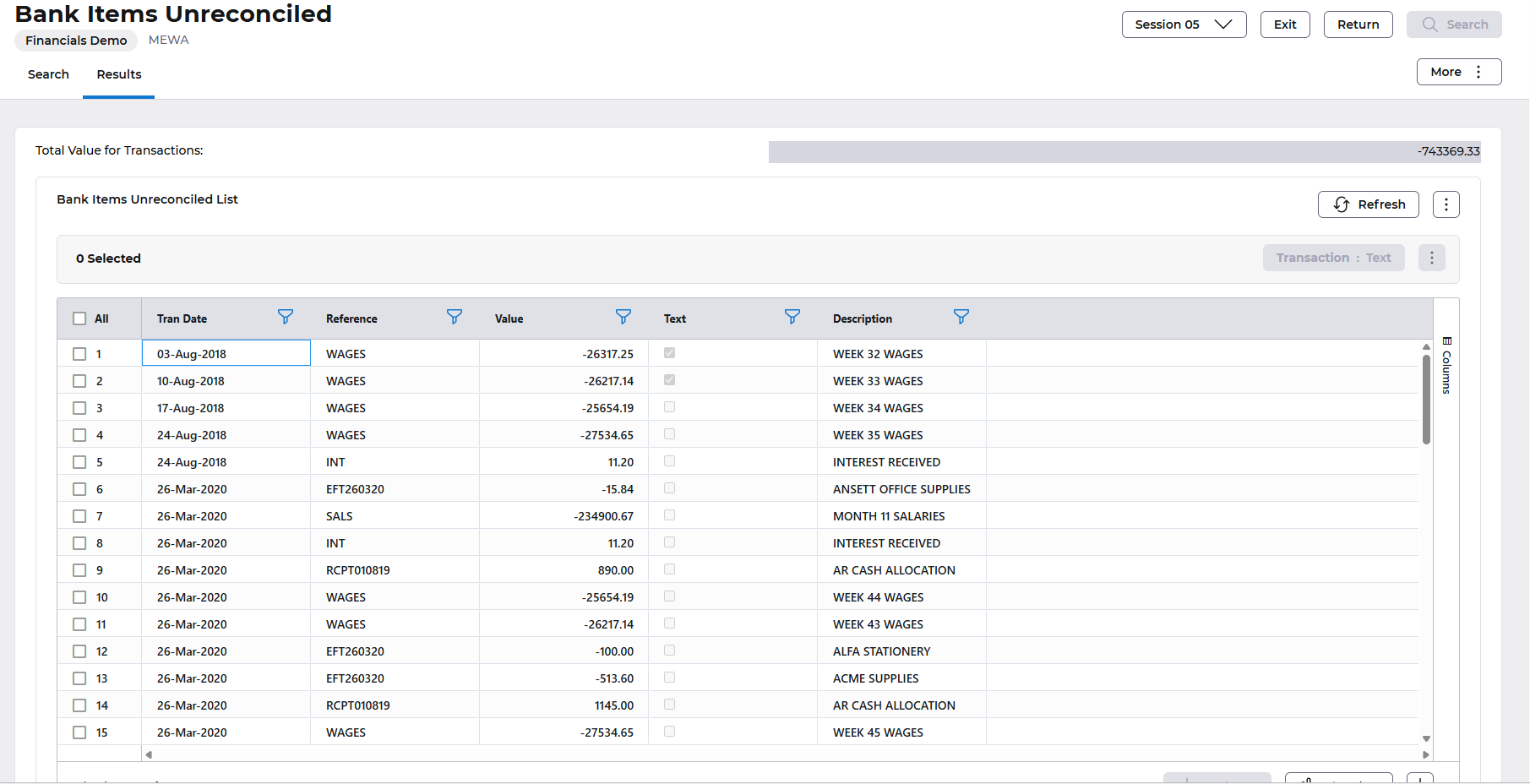This screenshot has height=784, width=1530.
Task: Tick the All rows checkbox
Action: [x=79, y=318]
